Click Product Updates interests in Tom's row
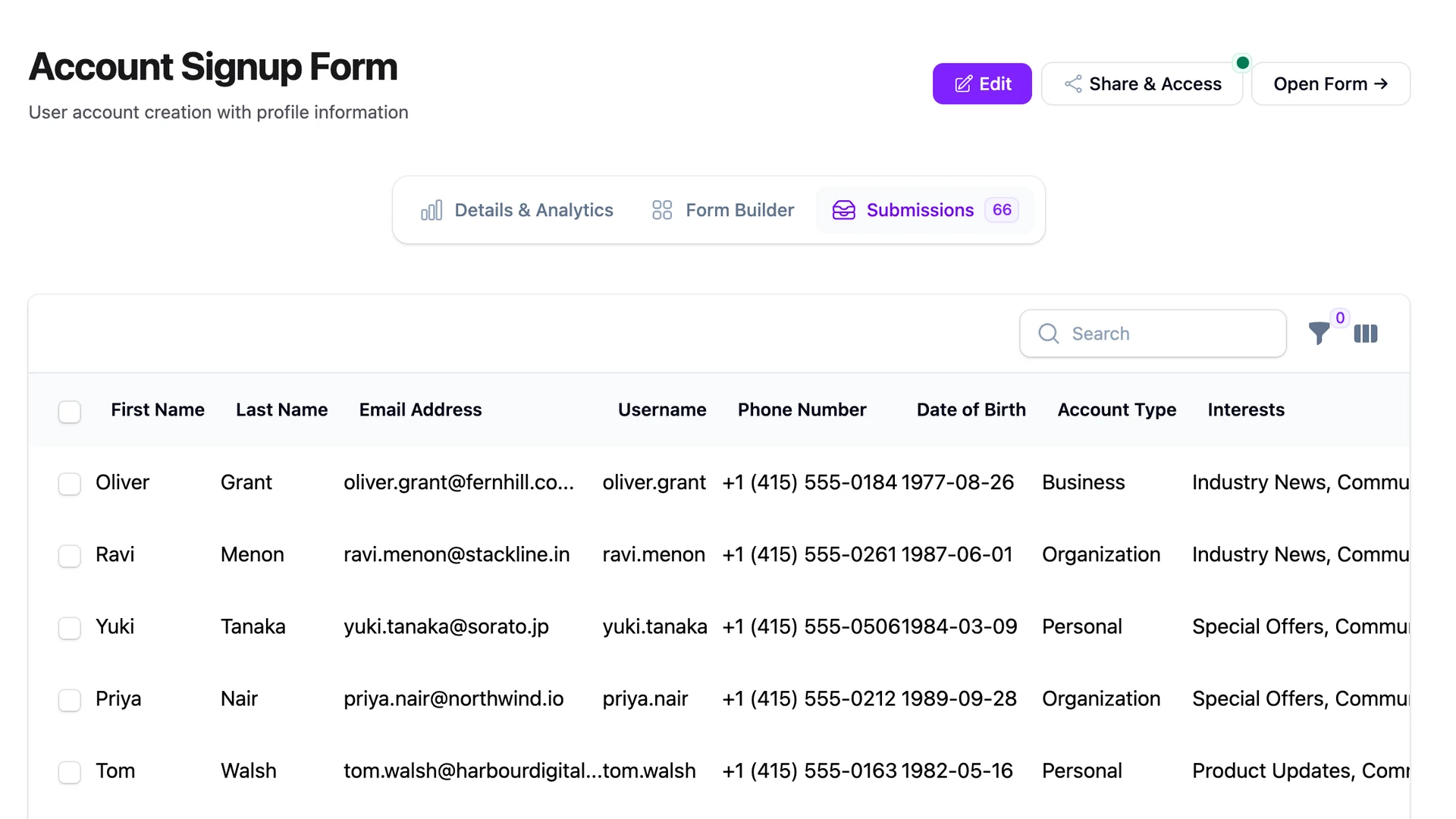This screenshot has height=819, width=1456. click(1301, 770)
